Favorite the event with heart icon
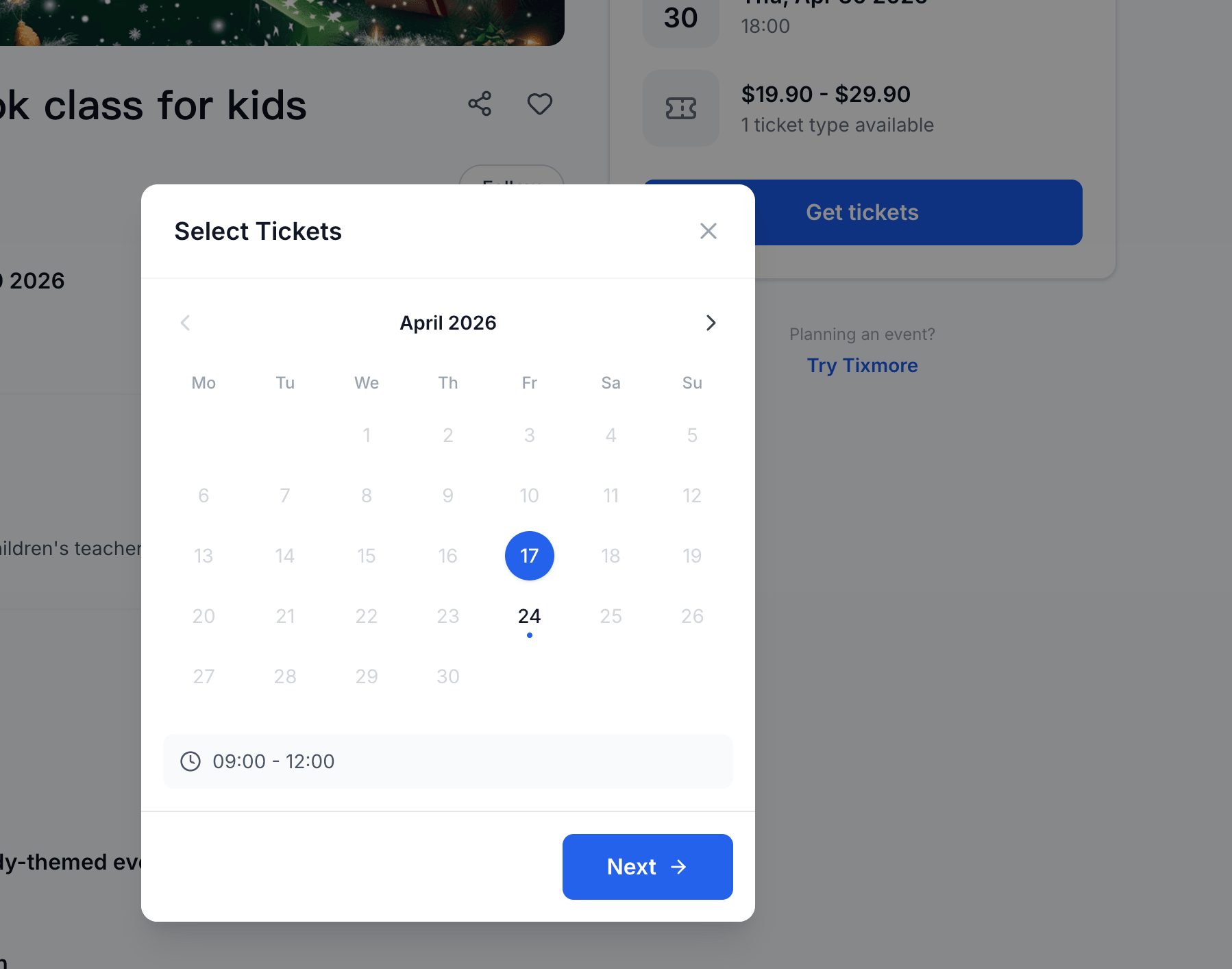 coord(539,104)
